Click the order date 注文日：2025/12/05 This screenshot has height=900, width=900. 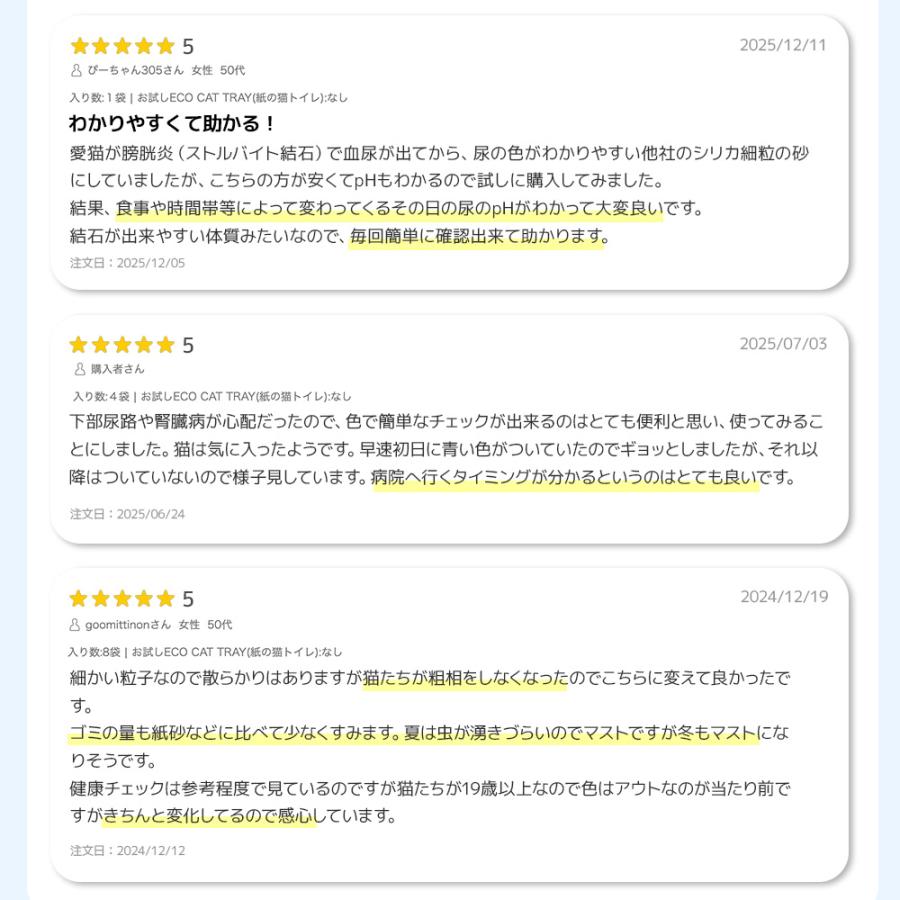coord(127,263)
